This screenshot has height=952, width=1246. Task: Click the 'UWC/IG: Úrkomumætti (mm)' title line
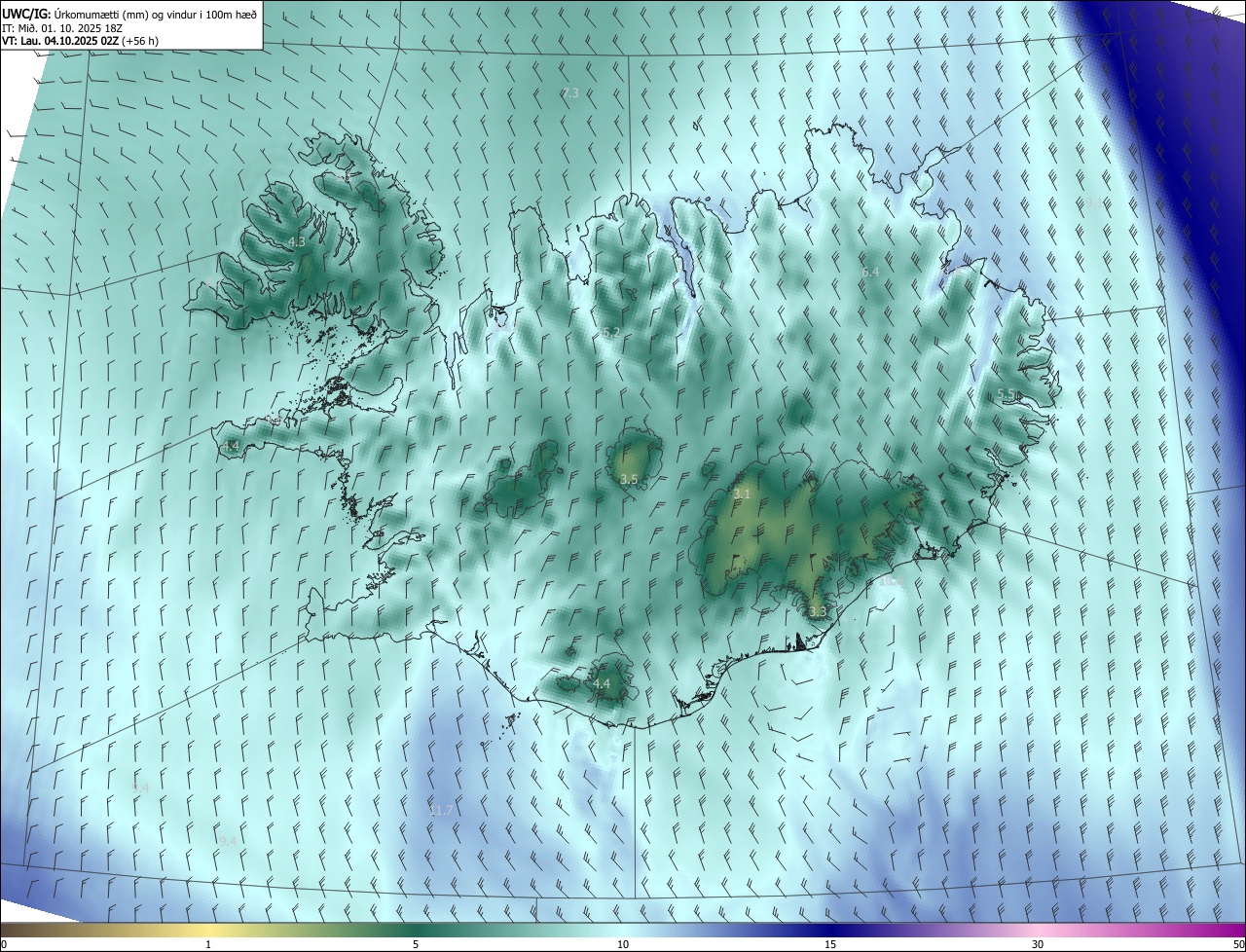pyautogui.click(x=129, y=13)
